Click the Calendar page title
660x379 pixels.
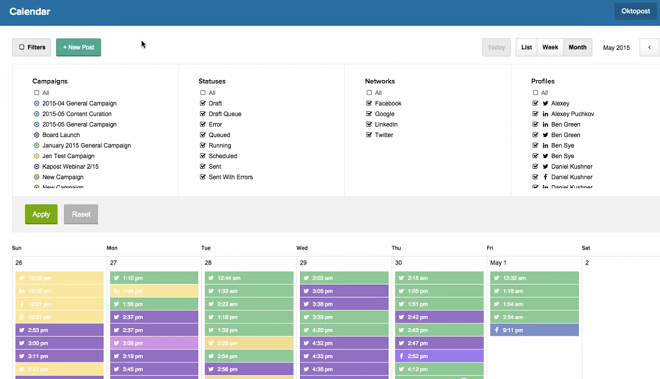coord(30,12)
